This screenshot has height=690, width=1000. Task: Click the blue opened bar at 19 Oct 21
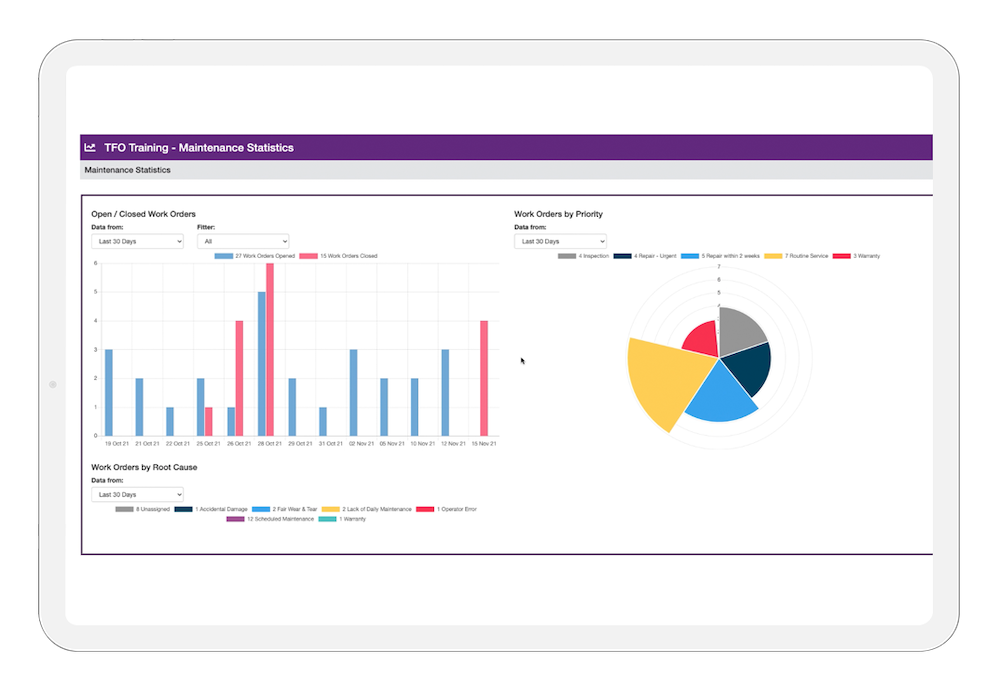tap(108, 392)
